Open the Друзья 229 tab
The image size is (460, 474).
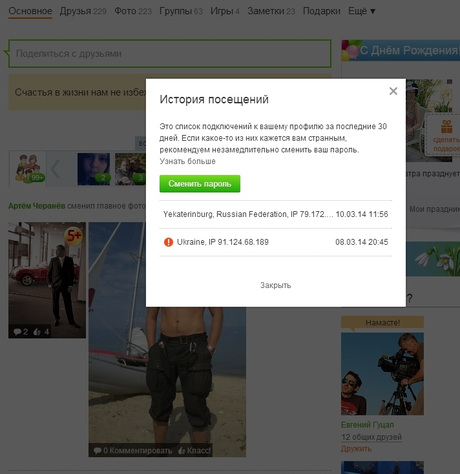click(x=83, y=11)
